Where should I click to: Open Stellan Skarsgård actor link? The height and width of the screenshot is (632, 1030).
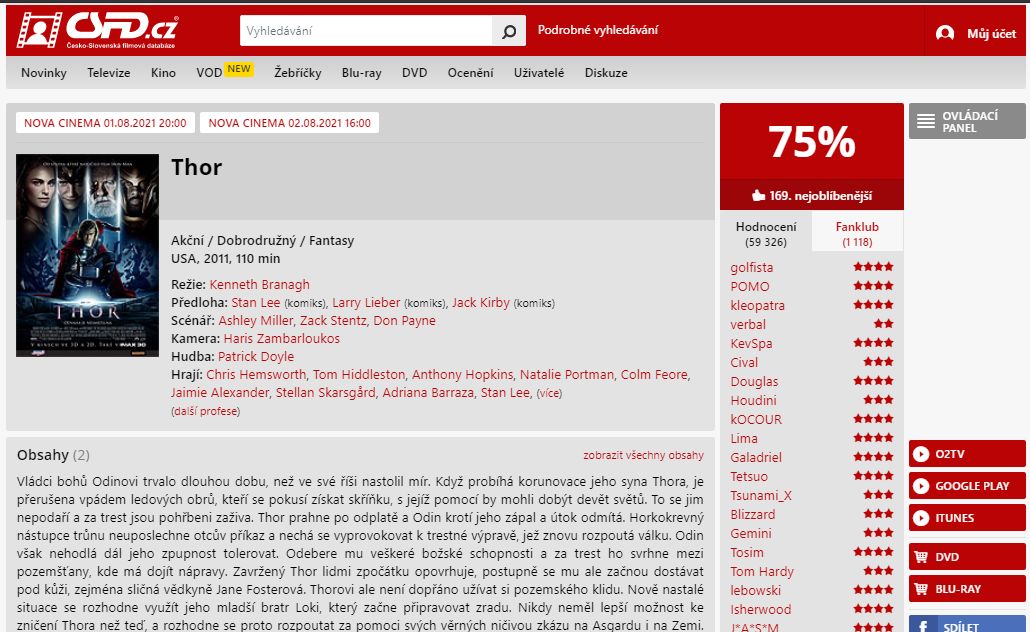tap(326, 393)
